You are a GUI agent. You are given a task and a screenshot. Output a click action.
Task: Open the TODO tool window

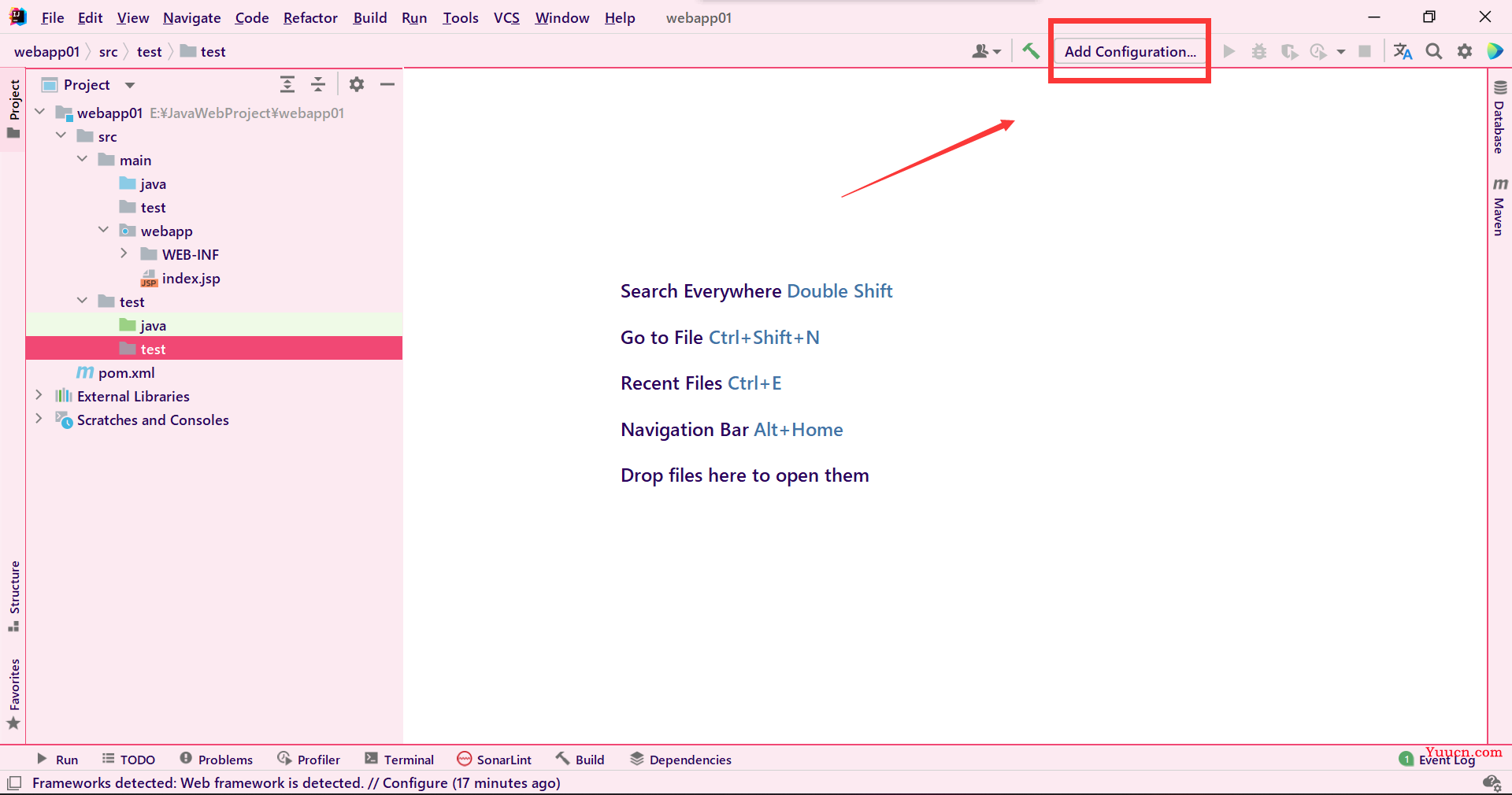[128, 760]
